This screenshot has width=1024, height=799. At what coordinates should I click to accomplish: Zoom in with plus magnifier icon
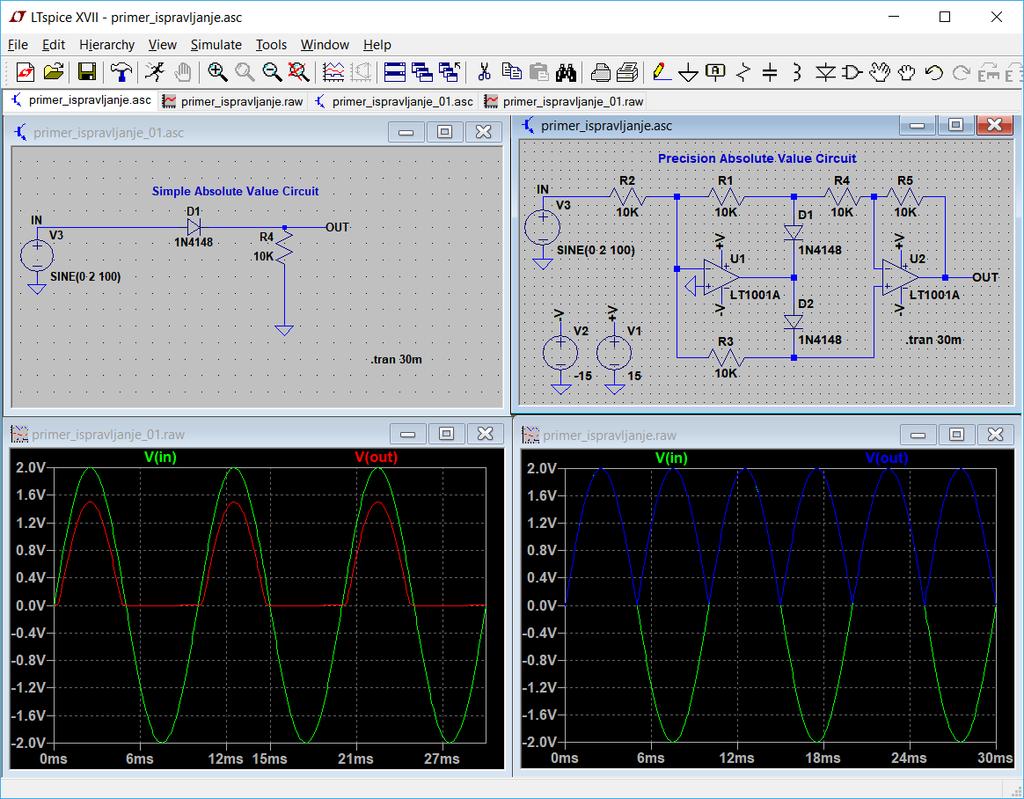point(217,72)
